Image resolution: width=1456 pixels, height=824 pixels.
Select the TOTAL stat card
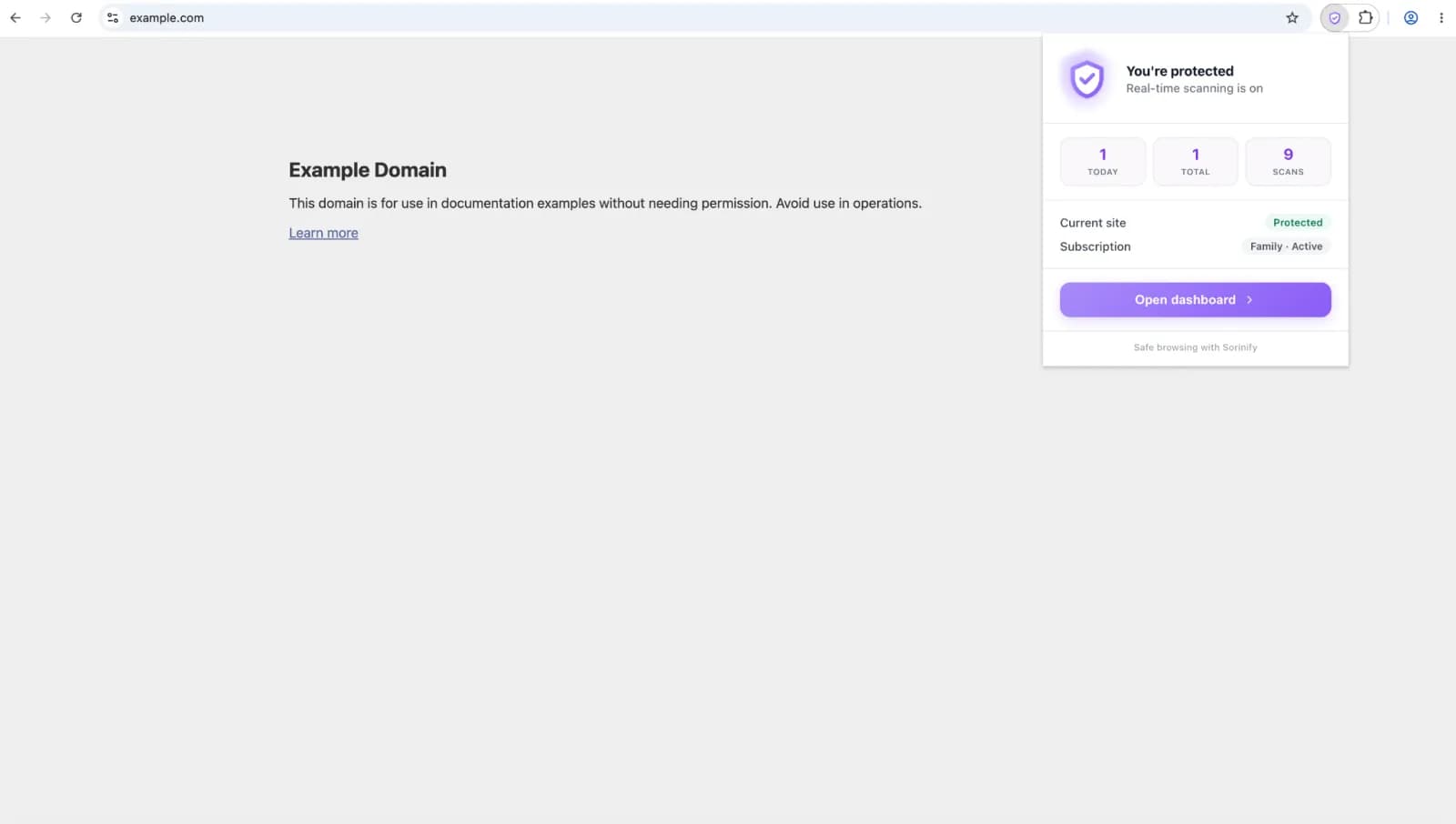(x=1195, y=161)
